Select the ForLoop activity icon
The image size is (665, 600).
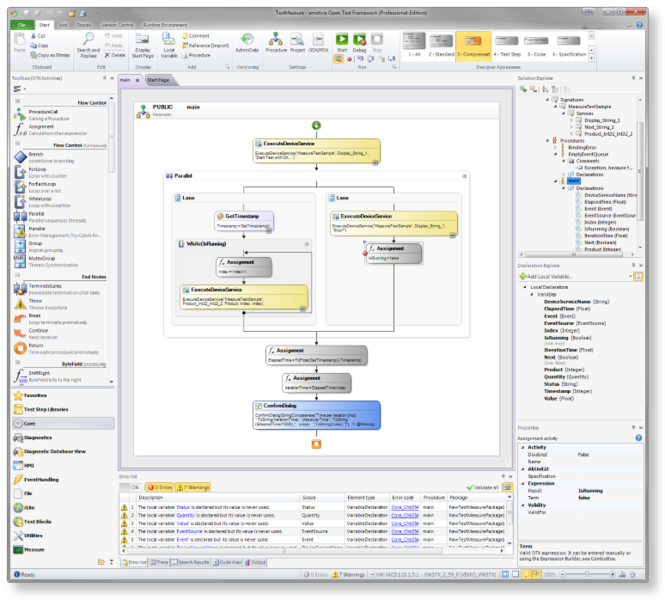pyautogui.click(x=20, y=170)
